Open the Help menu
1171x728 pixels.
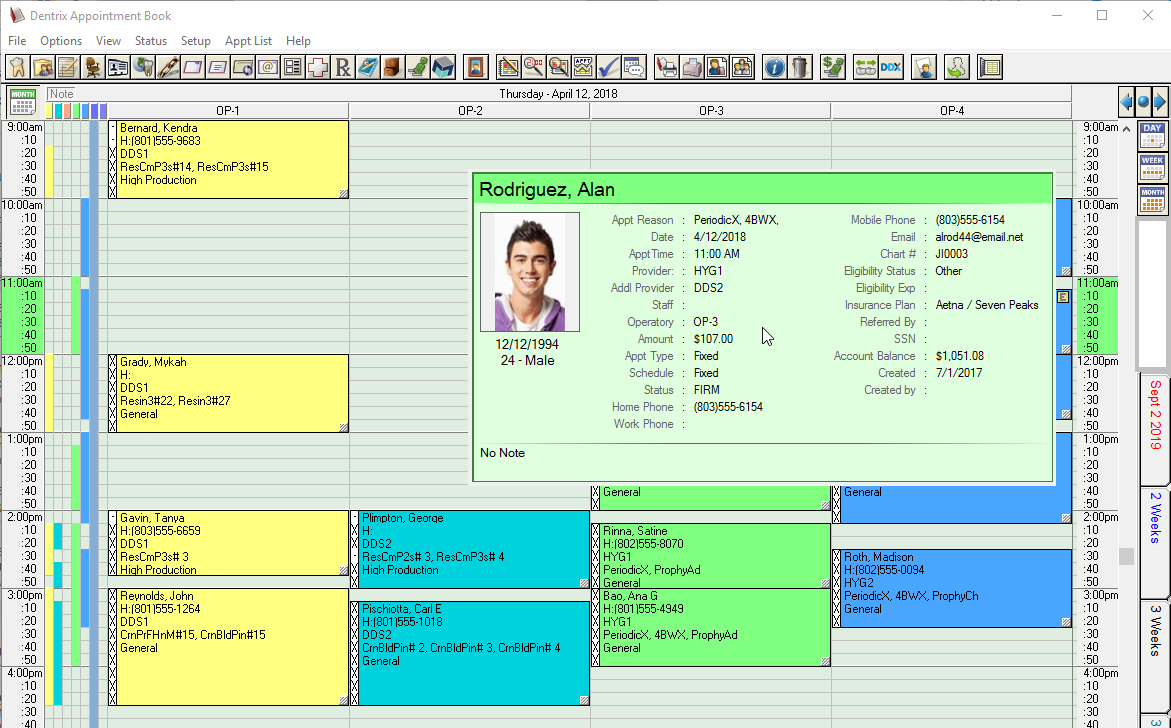click(298, 41)
